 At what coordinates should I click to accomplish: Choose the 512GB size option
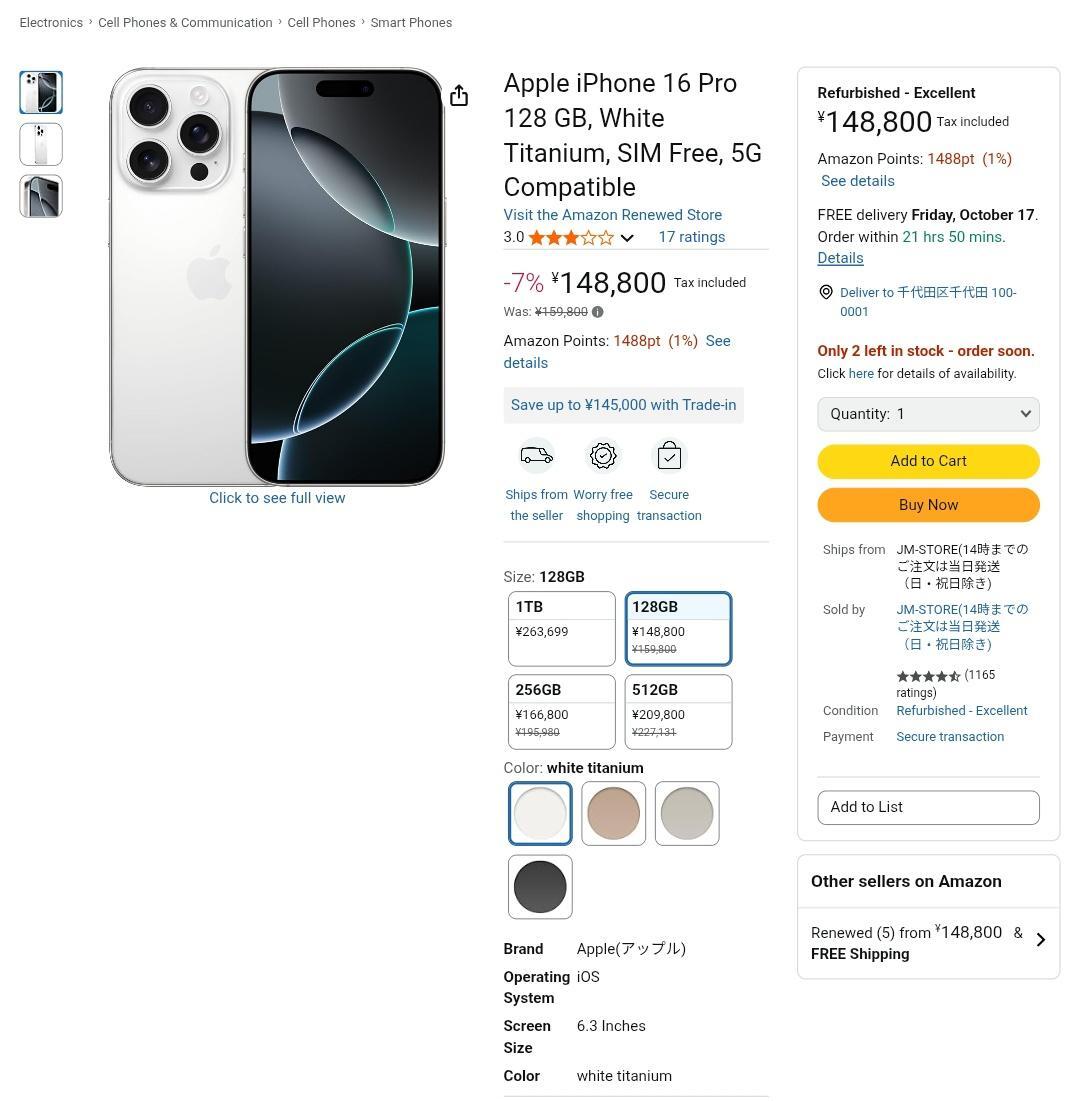pos(678,711)
